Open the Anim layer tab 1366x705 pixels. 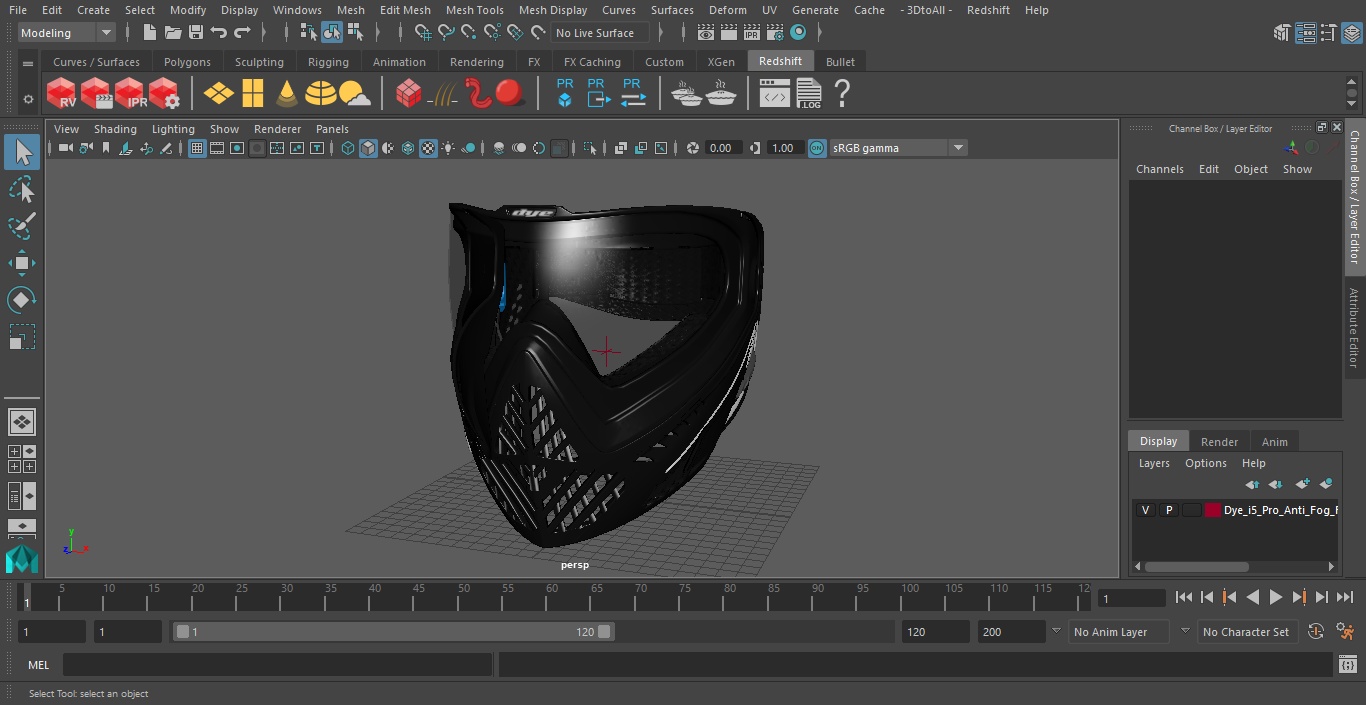click(x=1274, y=441)
